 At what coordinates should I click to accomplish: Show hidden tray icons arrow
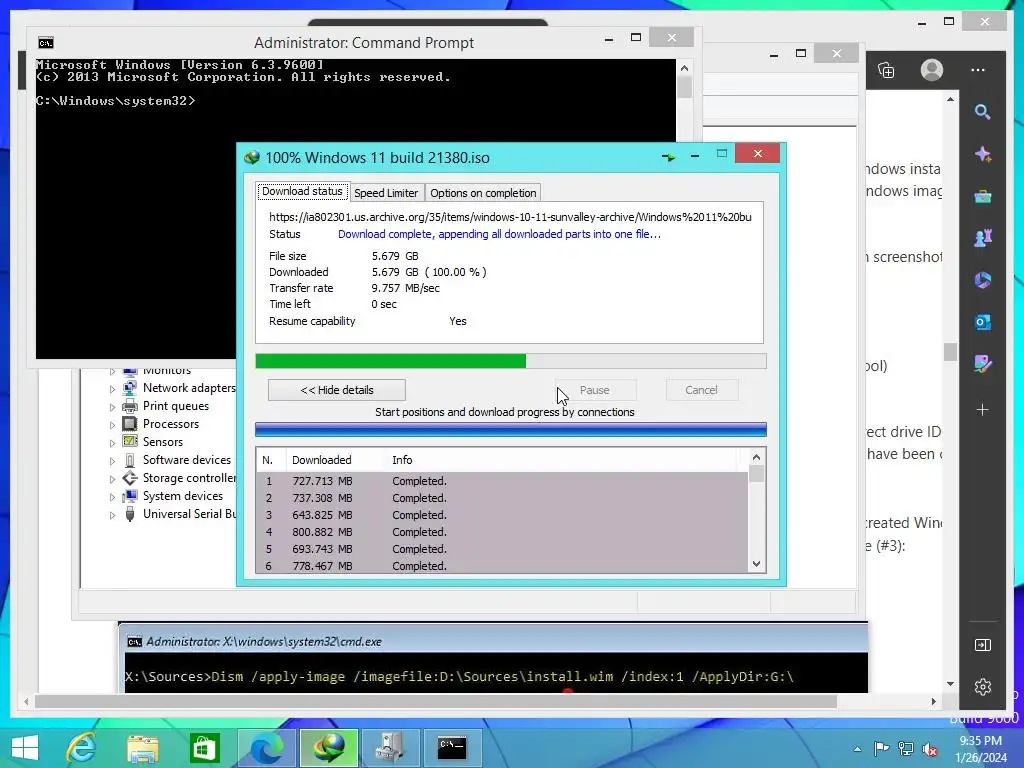pyautogui.click(x=857, y=749)
